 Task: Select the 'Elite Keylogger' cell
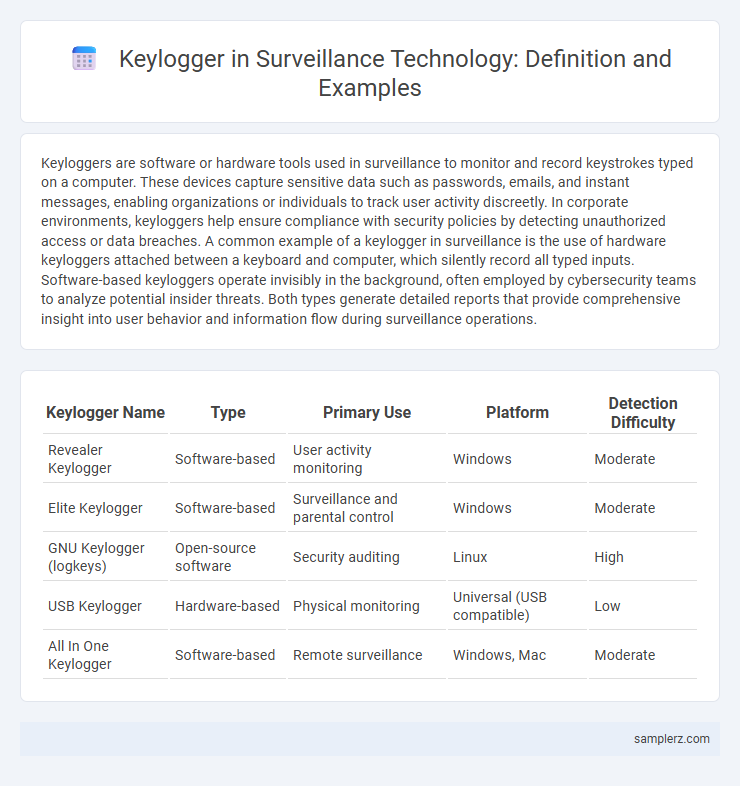click(105, 508)
